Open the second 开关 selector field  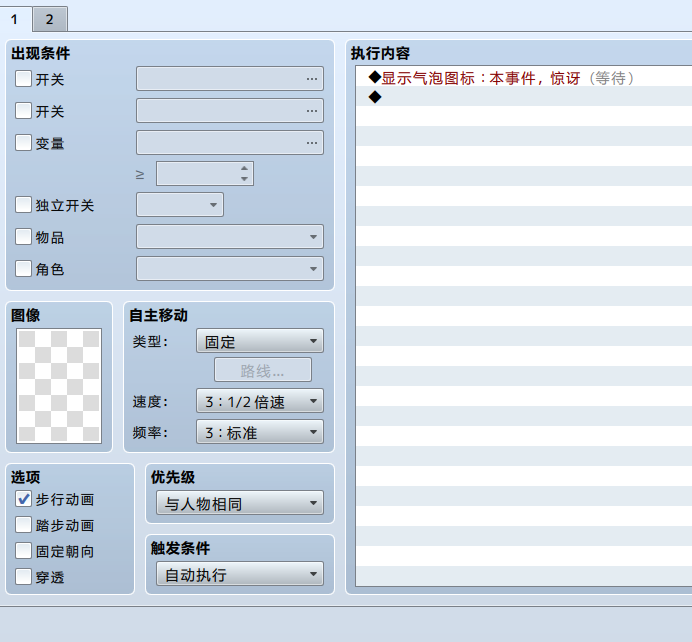[x=230, y=110]
